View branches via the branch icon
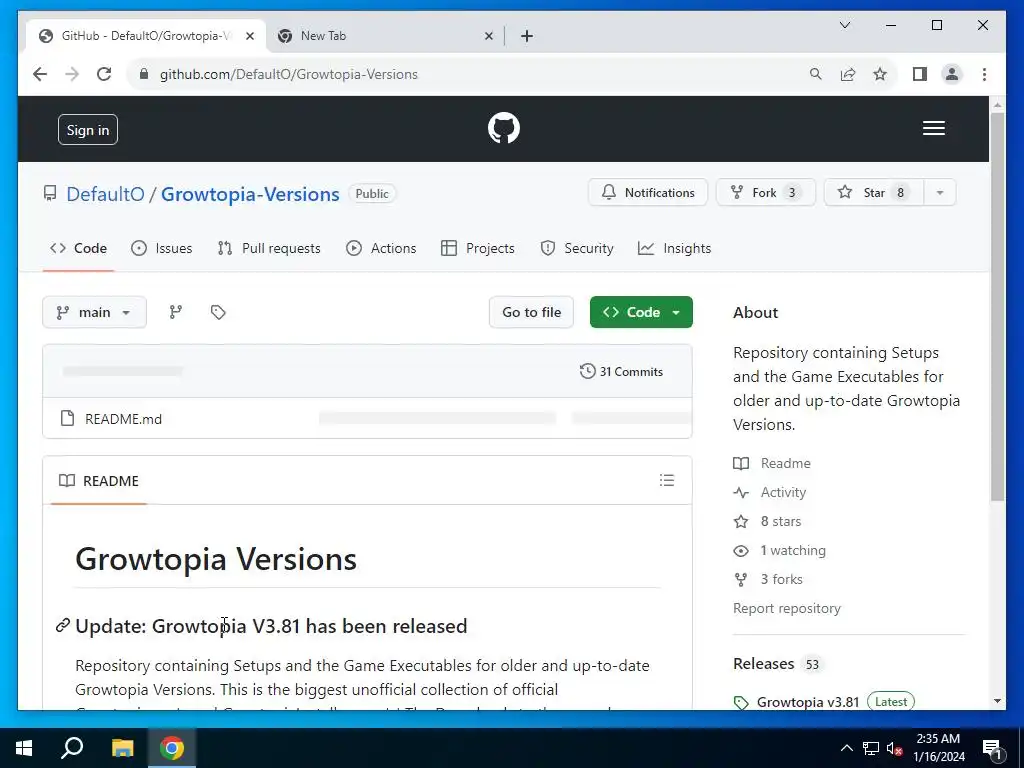 (176, 312)
